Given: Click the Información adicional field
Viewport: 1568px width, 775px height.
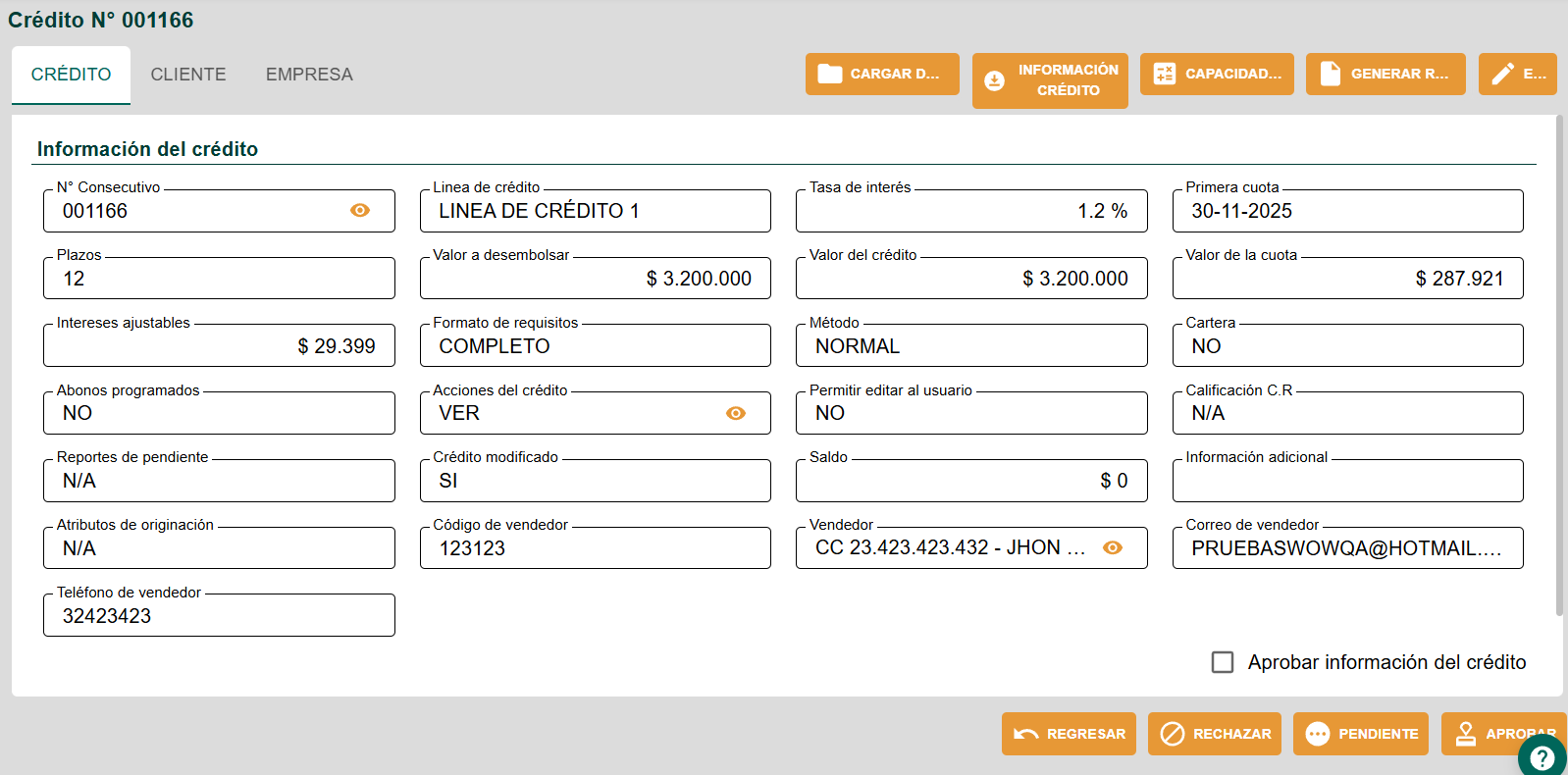Looking at the screenshot, I should (1347, 481).
